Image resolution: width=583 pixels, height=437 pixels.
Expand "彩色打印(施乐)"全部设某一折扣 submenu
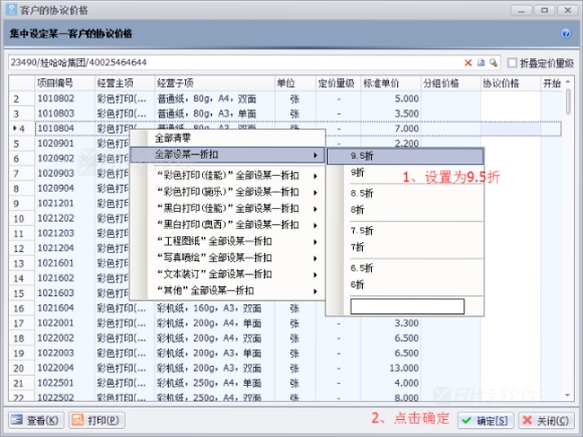pos(227,192)
